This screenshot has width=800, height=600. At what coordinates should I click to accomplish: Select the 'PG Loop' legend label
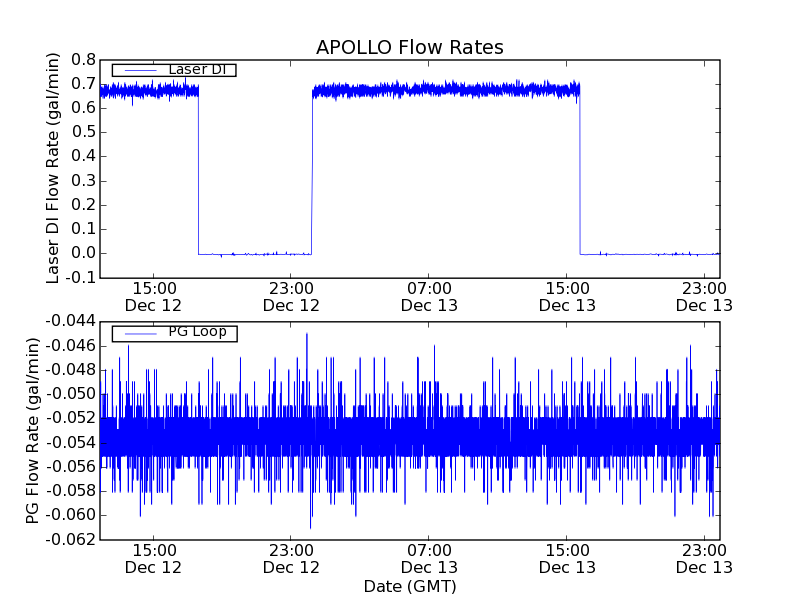click(x=197, y=332)
